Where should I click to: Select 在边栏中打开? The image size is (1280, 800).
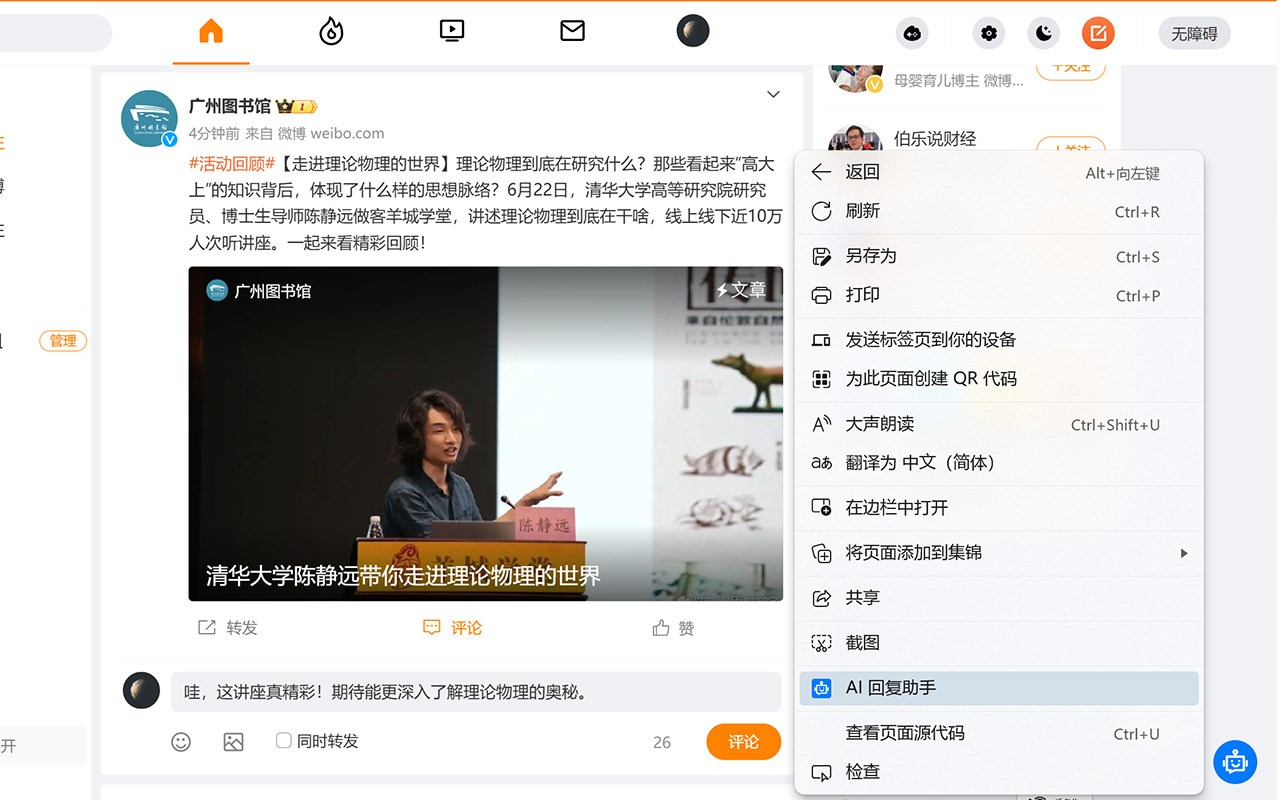point(999,508)
